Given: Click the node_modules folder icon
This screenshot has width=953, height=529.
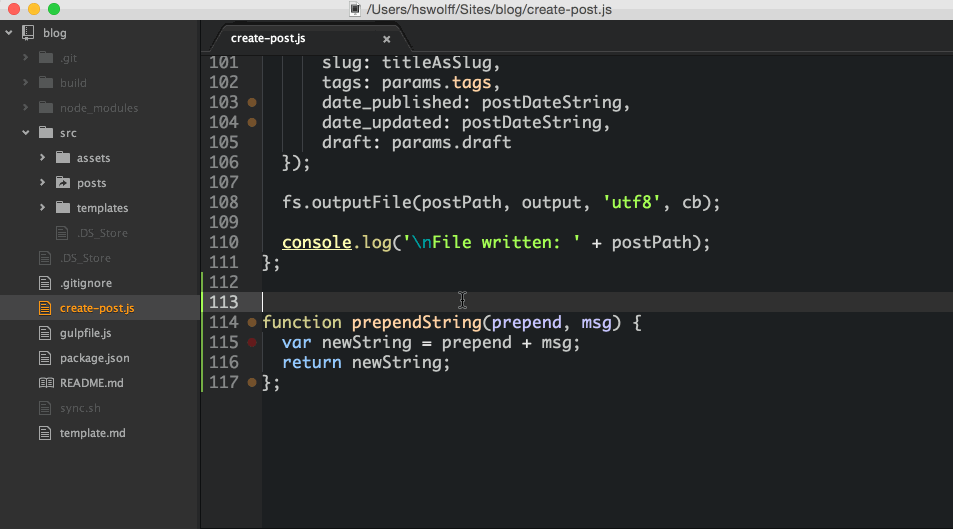Looking at the screenshot, I should point(46,108).
